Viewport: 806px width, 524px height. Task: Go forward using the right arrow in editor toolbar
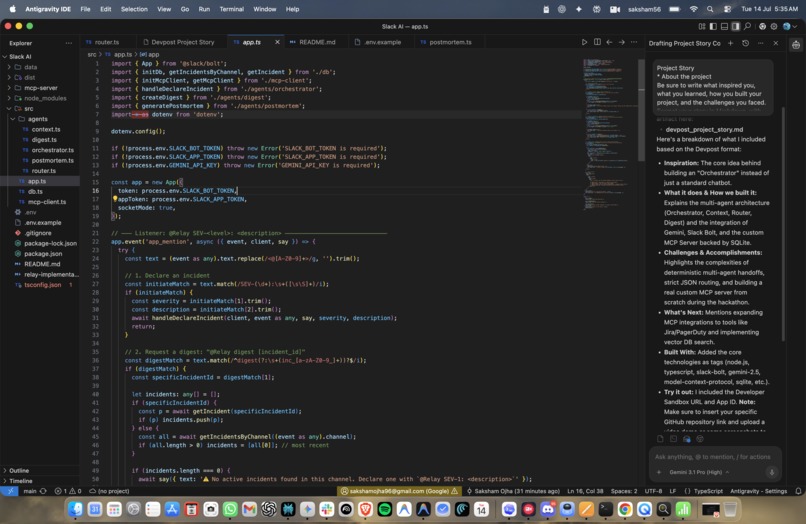point(621,42)
